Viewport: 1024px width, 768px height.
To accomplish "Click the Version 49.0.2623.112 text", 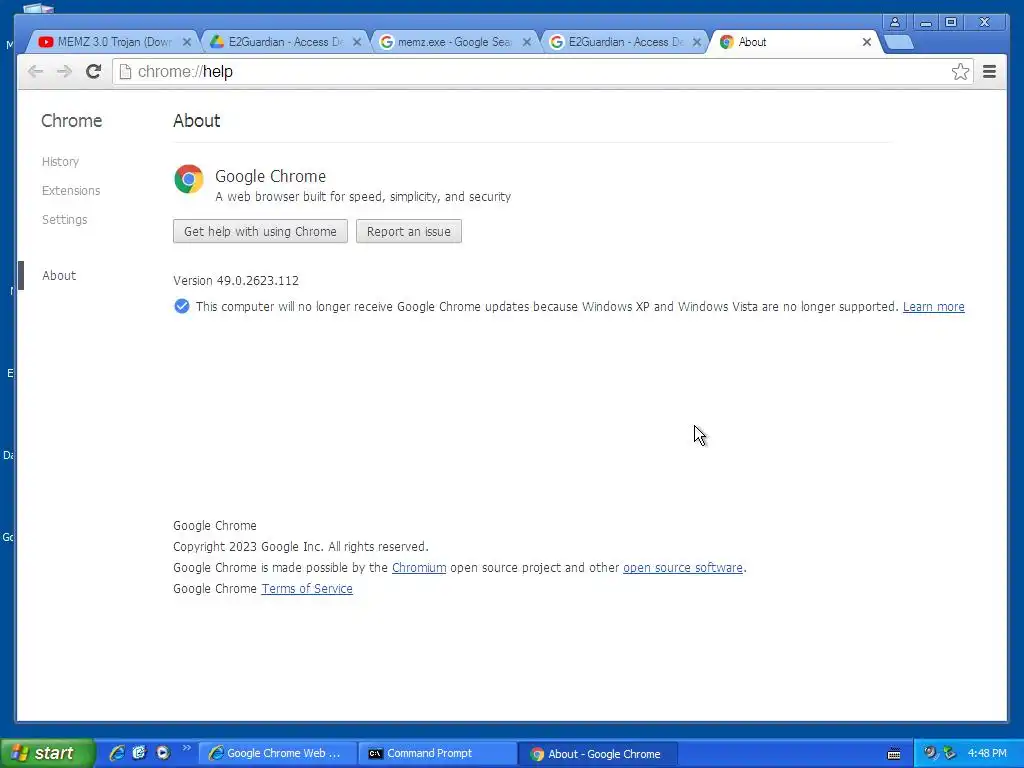I will (x=236, y=281).
